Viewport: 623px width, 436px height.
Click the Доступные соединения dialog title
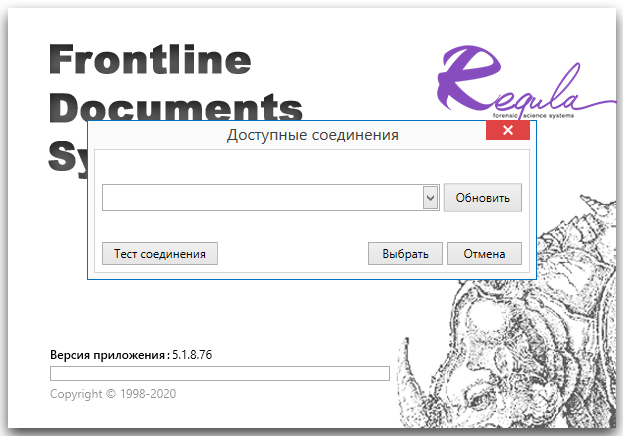tap(313, 135)
